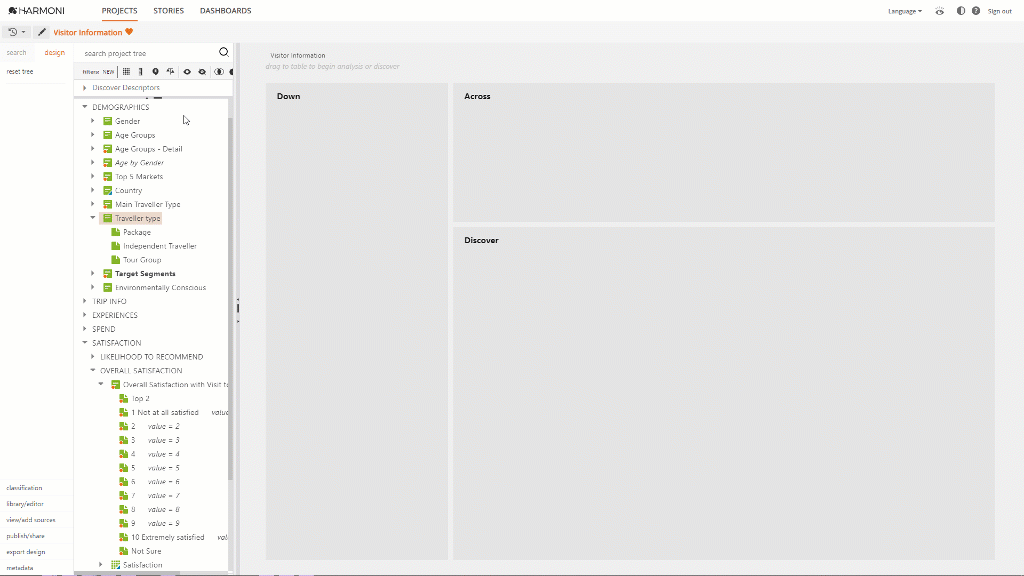Open the PROJECTS menu
Viewport: 1024px width, 576px height.
(120, 10)
